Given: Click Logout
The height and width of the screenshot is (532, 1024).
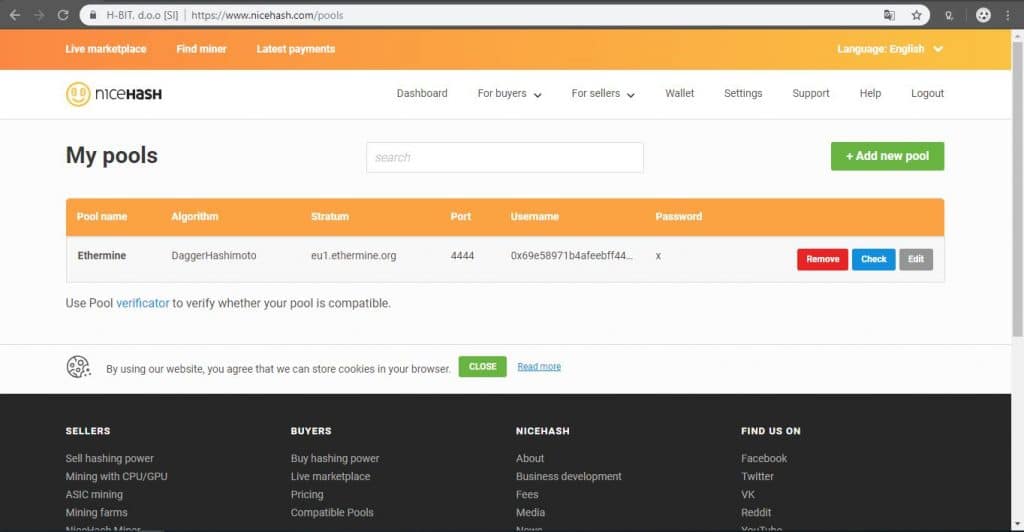Looking at the screenshot, I should 927,93.
